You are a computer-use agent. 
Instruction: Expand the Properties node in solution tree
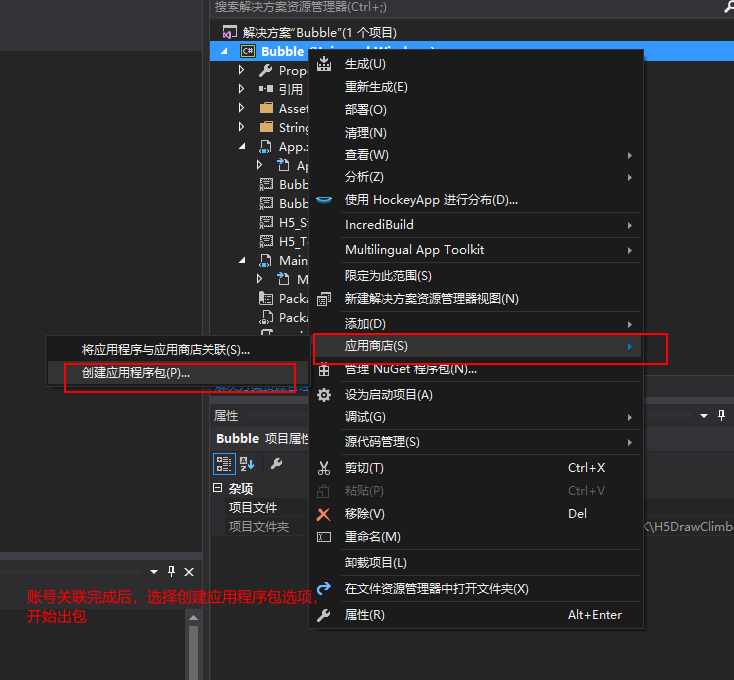point(241,71)
